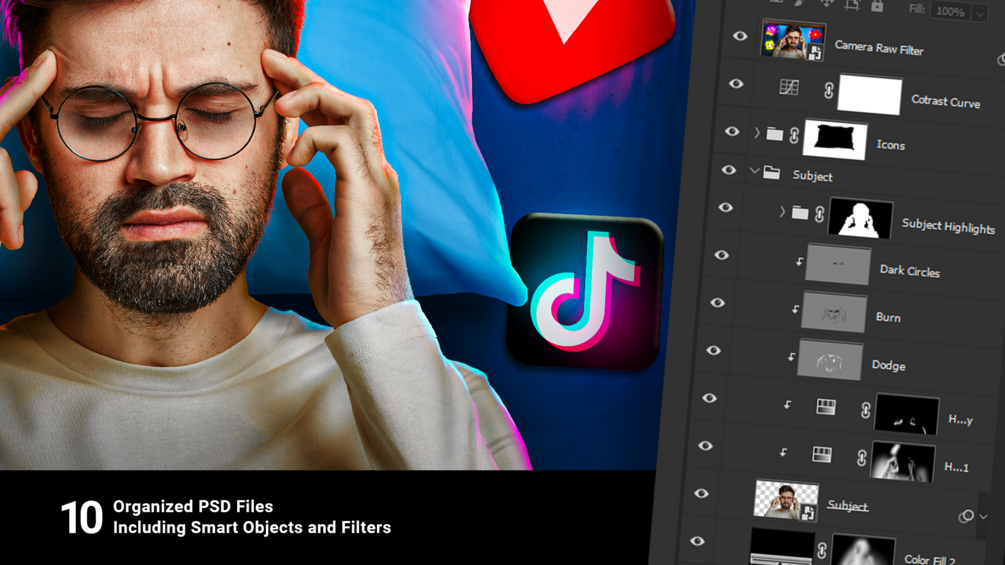1005x565 pixels.
Task: Open the Fill percentage dropdown arrow
Action: pos(979,13)
